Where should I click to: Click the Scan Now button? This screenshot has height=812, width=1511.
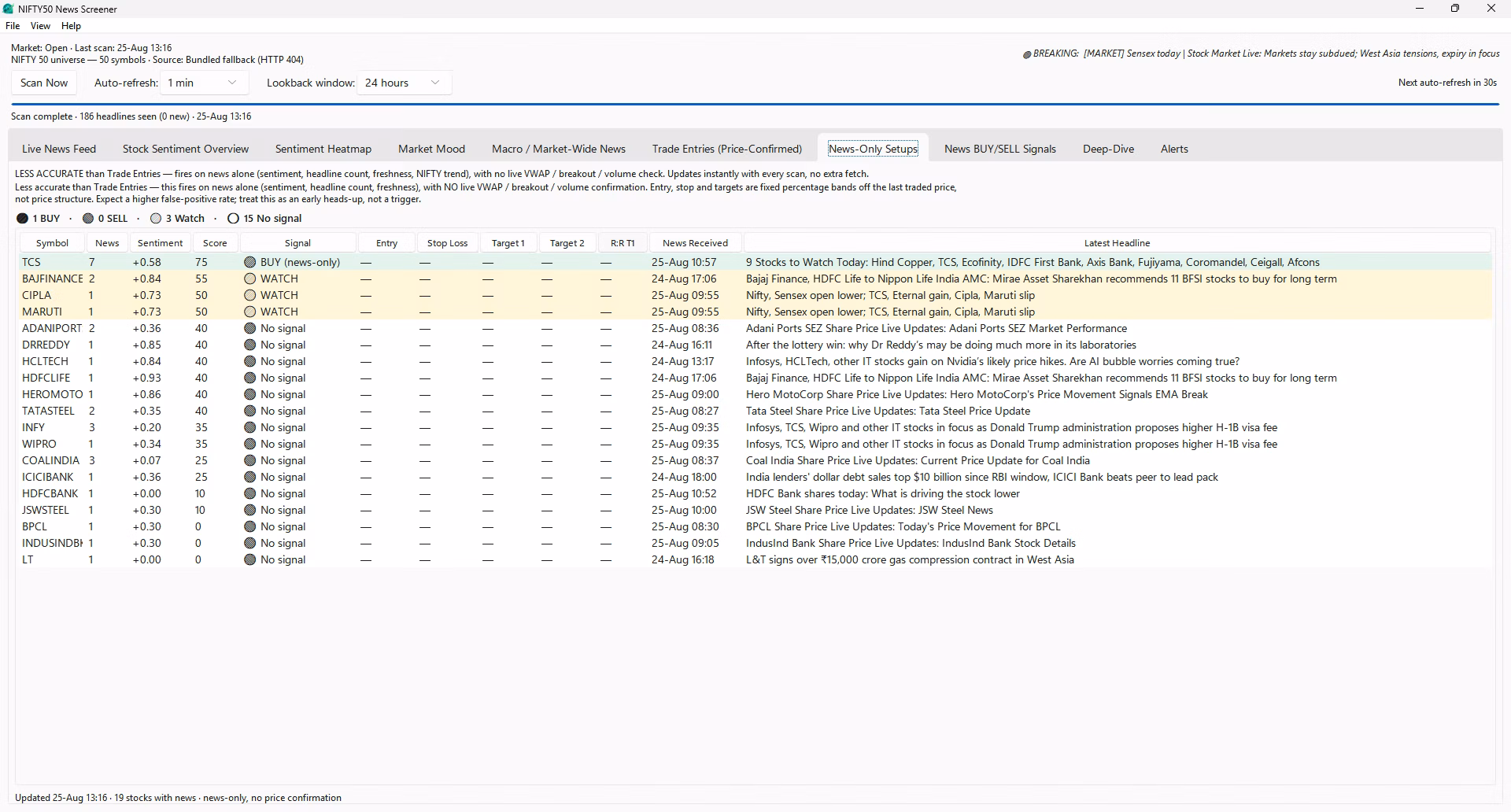pyautogui.click(x=44, y=83)
